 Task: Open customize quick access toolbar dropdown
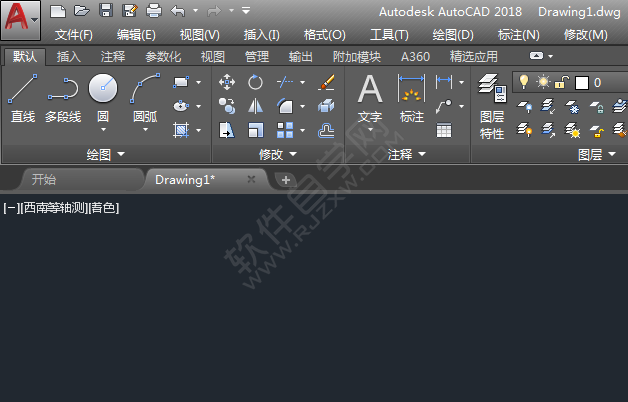coord(246,11)
